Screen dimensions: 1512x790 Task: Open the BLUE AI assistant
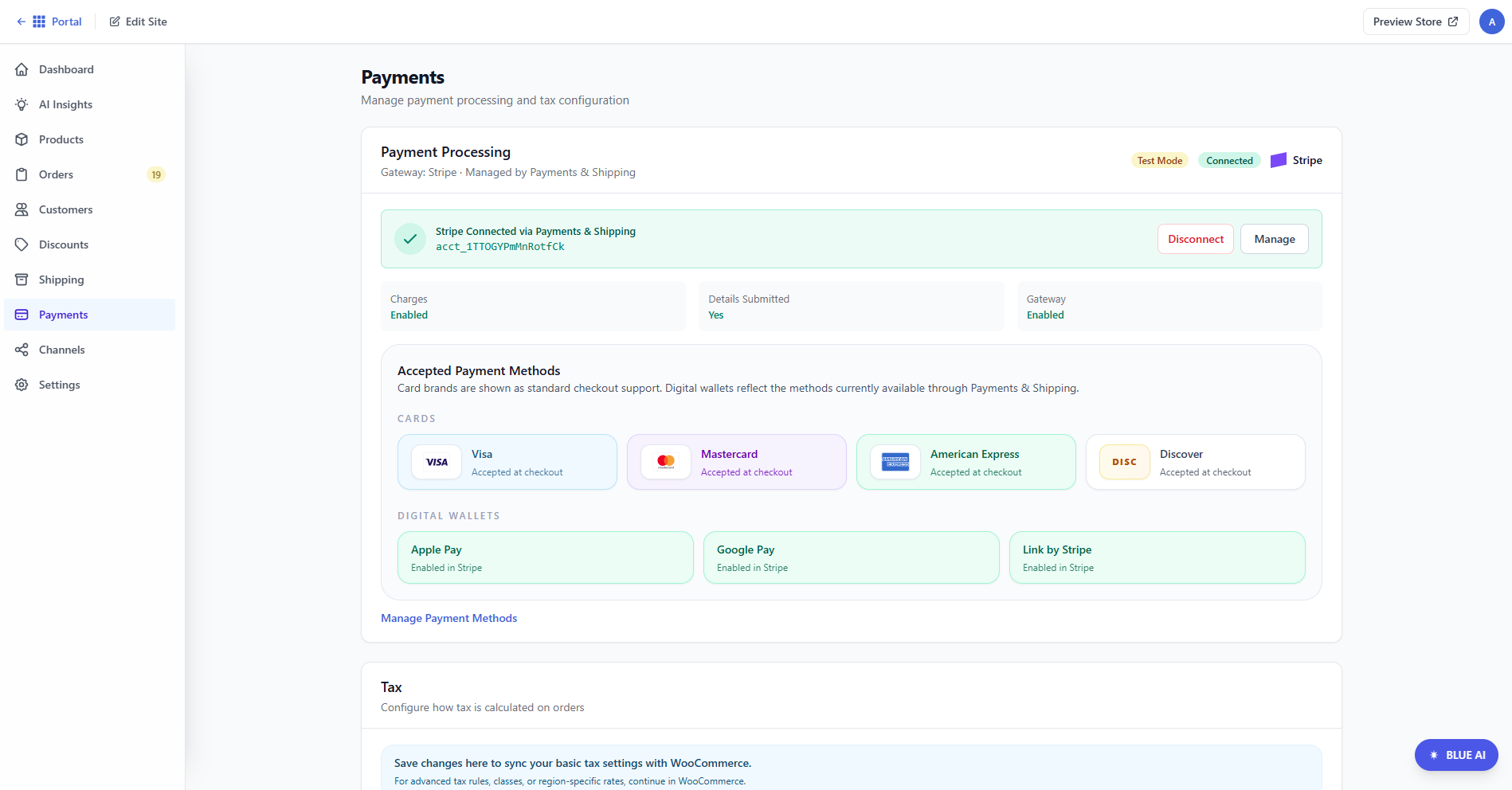[1456, 755]
